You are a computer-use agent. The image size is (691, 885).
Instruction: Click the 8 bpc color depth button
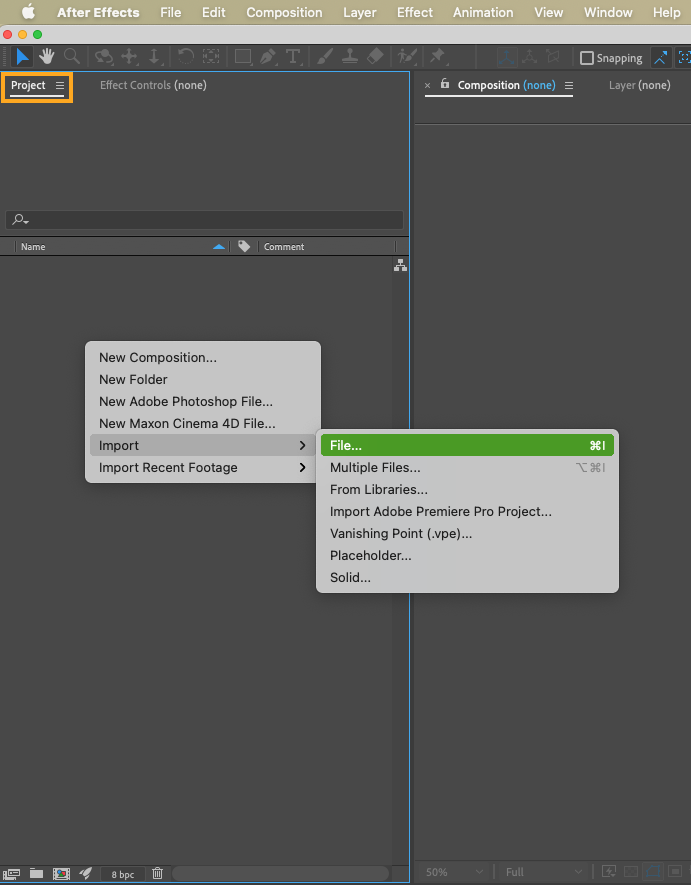click(122, 874)
